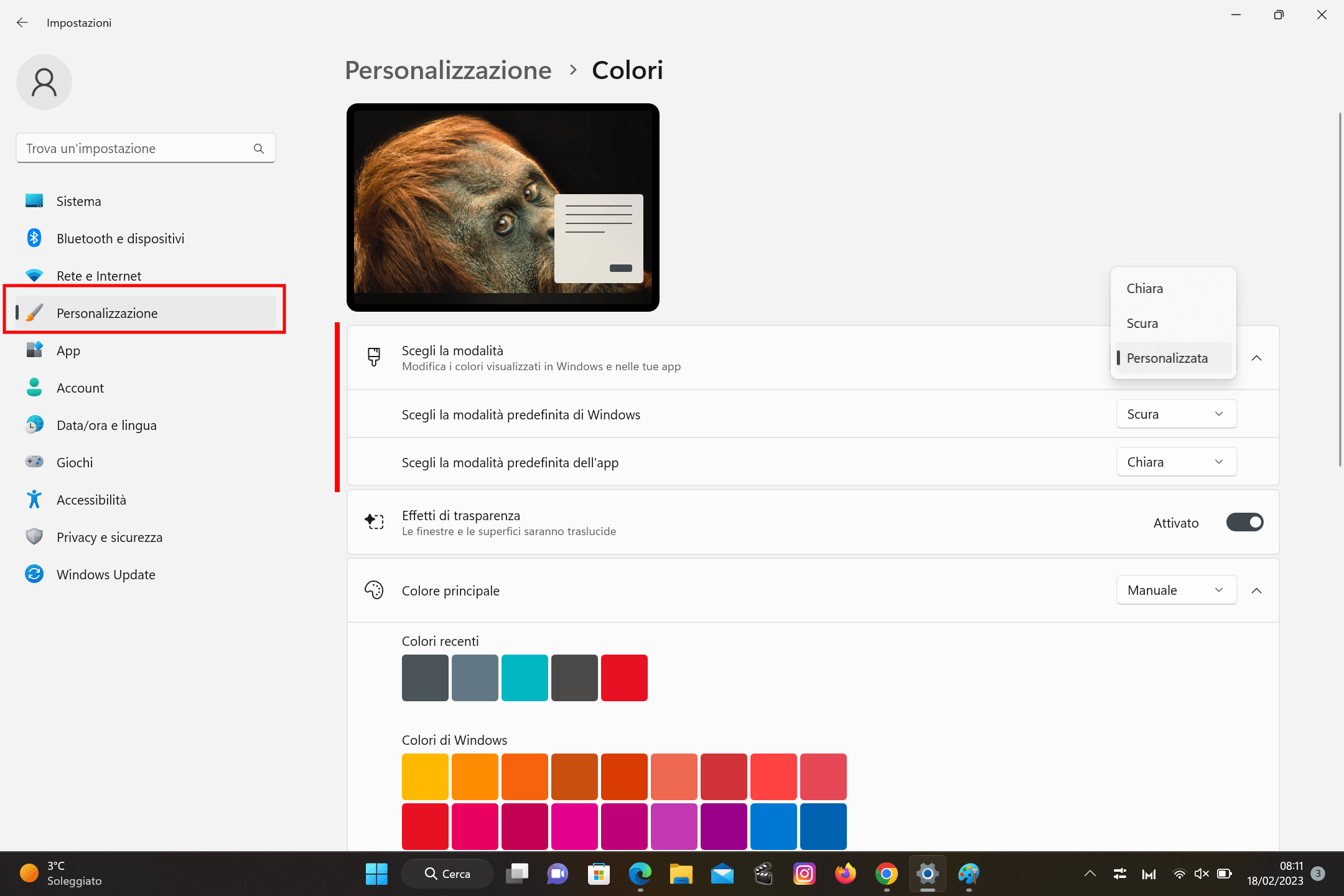The image size is (1344, 896).
Task: Open Account settings category
Action: [x=80, y=388]
